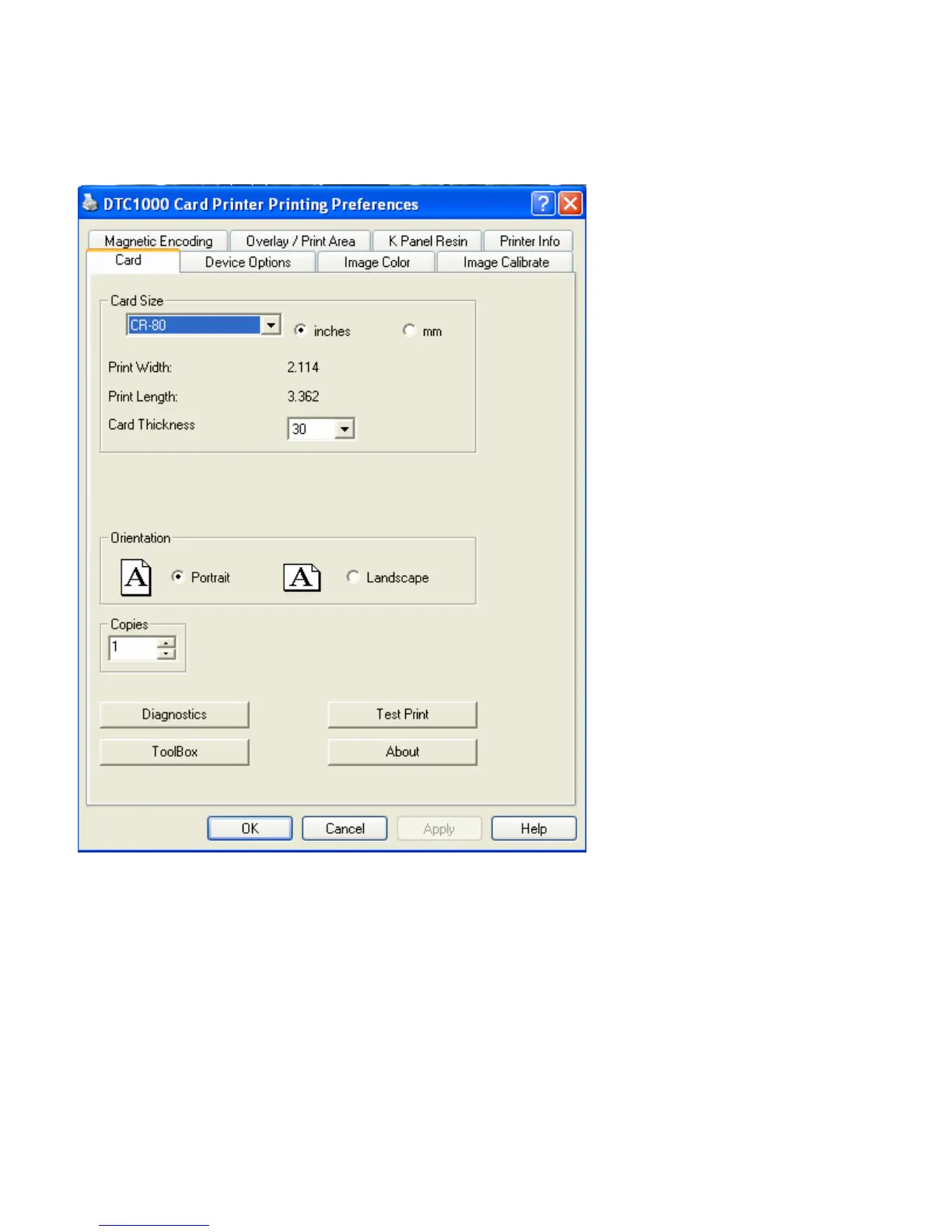Open the CR-80 card size dropdown
This screenshot has width=952, height=1232.
(271, 324)
